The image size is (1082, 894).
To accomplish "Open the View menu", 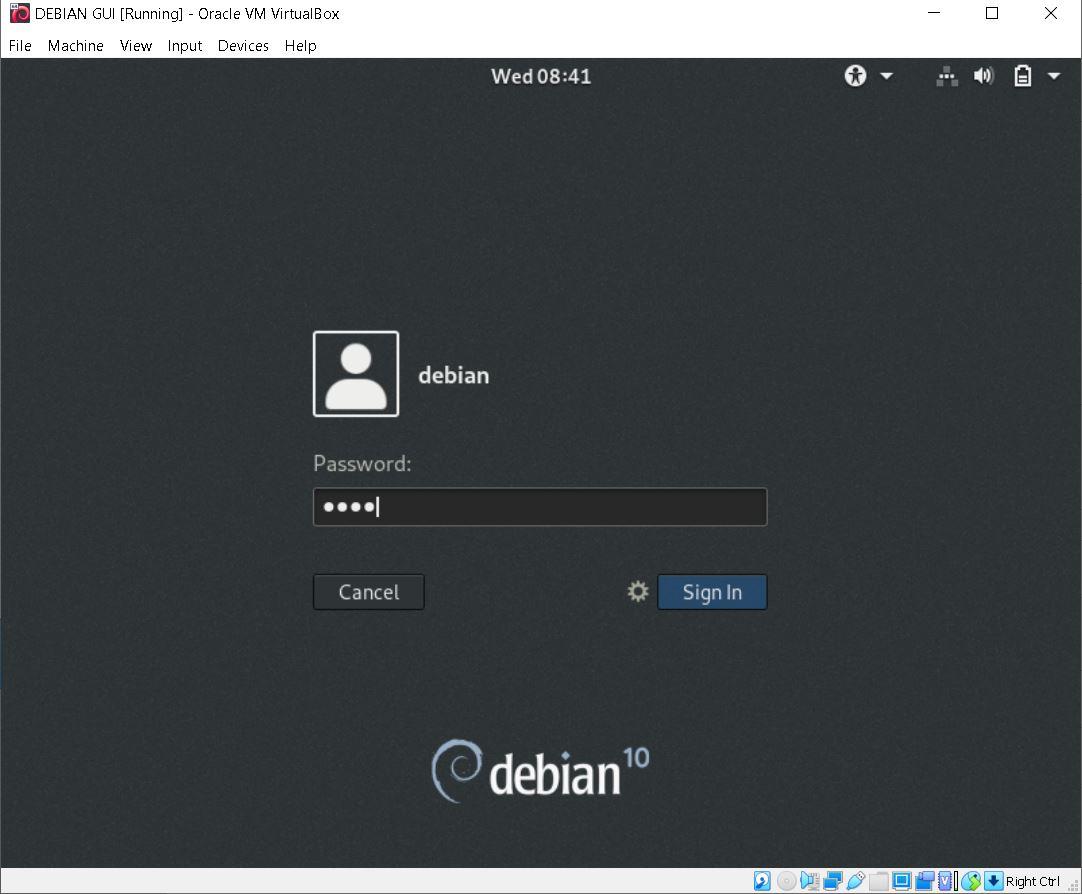I will click(135, 46).
